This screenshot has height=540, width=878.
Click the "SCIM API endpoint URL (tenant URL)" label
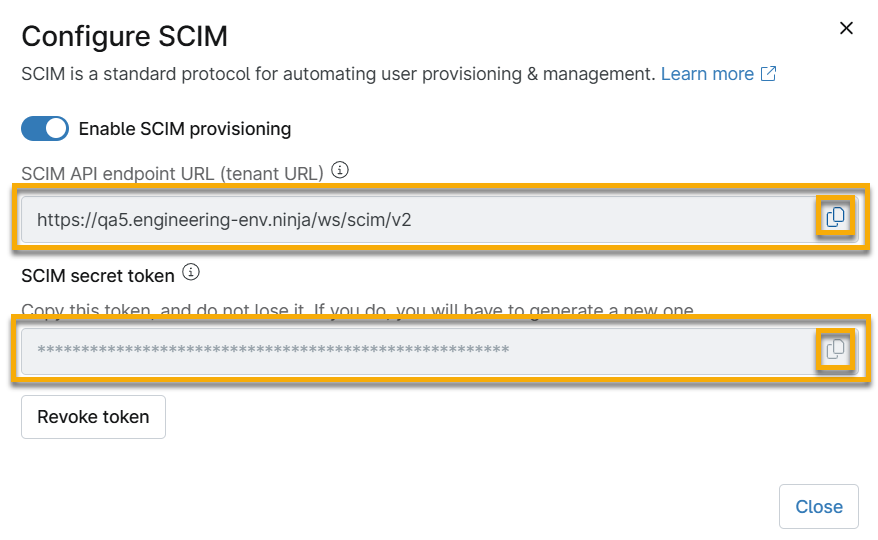pyautogui.click(x=172, y=173)
